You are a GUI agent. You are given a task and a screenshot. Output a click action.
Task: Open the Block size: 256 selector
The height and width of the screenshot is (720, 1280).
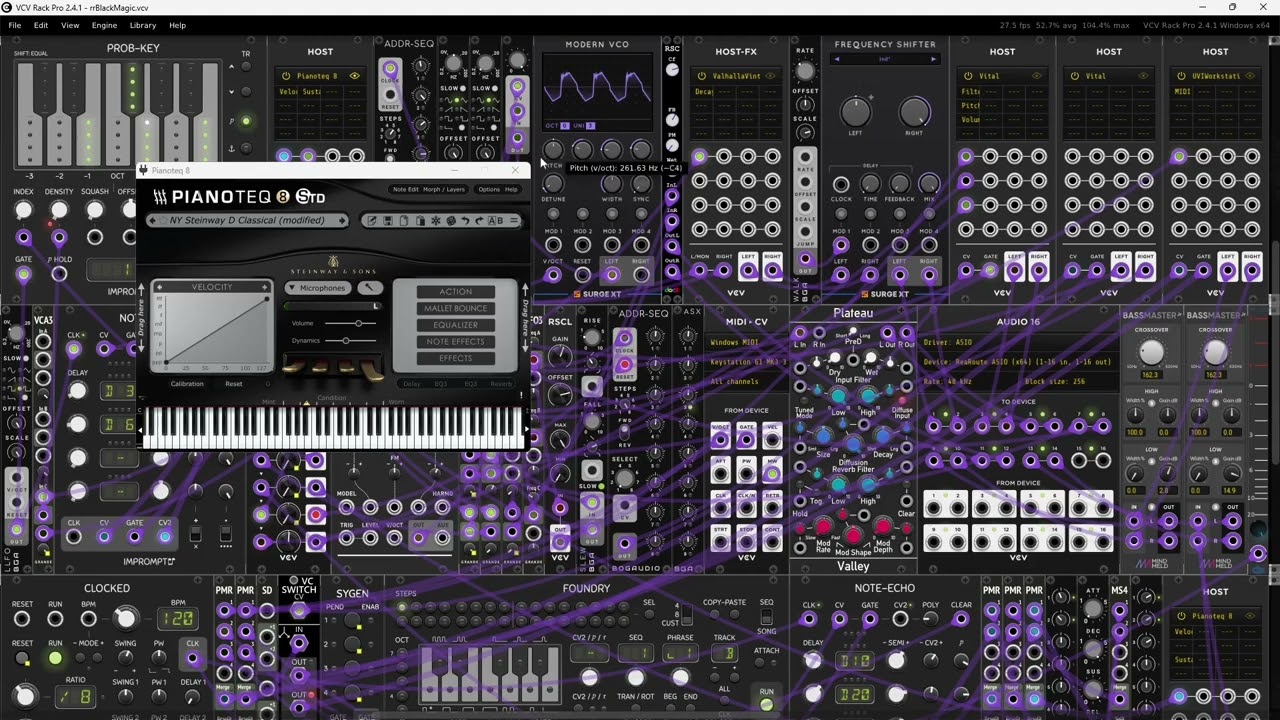pos(1066,381)
